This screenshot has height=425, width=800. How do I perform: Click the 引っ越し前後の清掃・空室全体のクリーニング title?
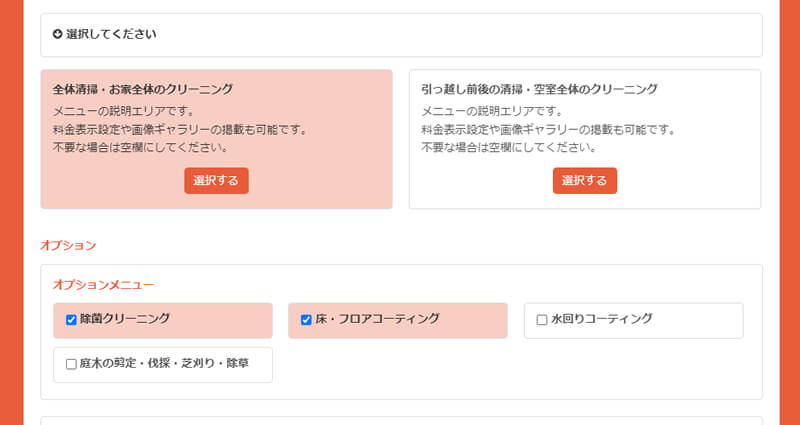(x=539, y=89)
